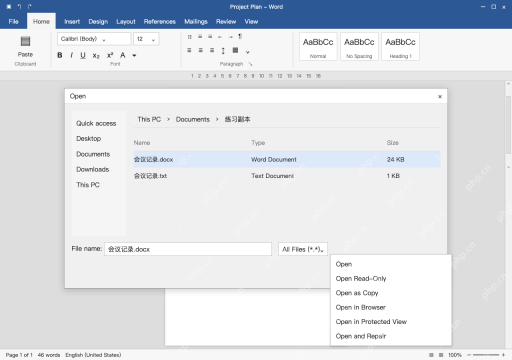Select Downloads in dialog sidebar

click(93, 170)
